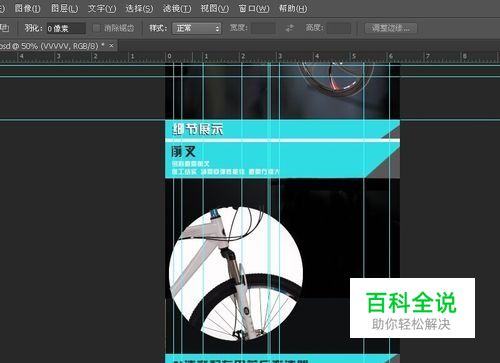This screenshot has width=500, height=363.
Task: Click the 高度 height input field
Action: point(339,28)
